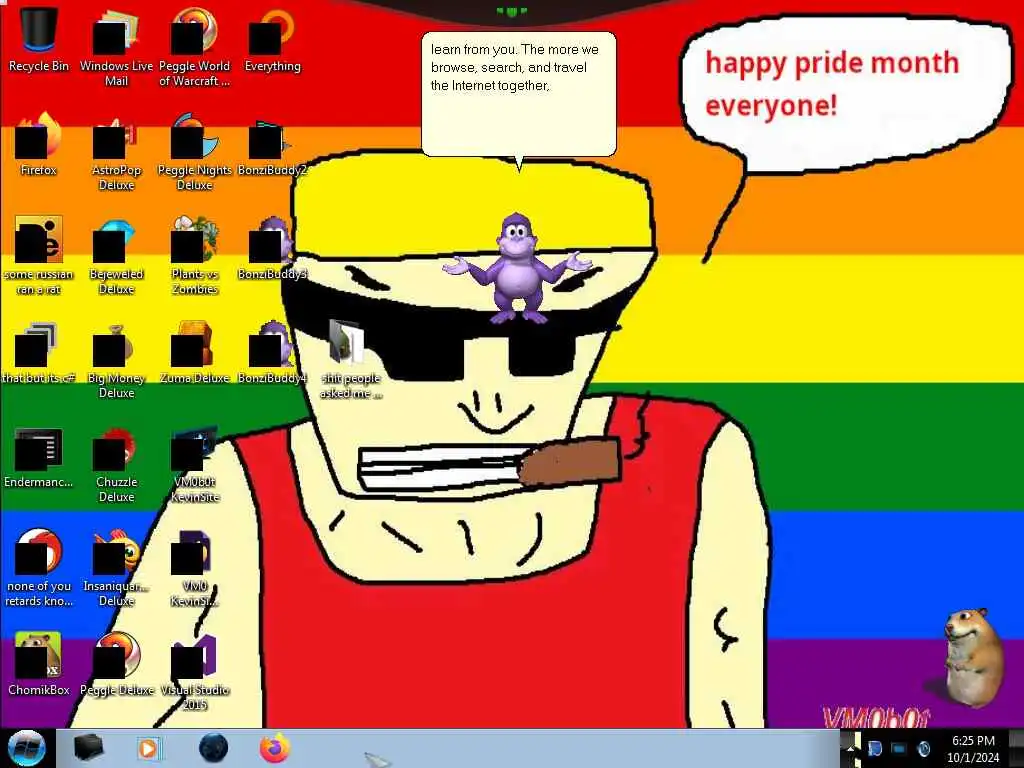1024x768 pixels.
Task: Open the clock showing 6:25 PM
Action: click(x=973, y=748)
